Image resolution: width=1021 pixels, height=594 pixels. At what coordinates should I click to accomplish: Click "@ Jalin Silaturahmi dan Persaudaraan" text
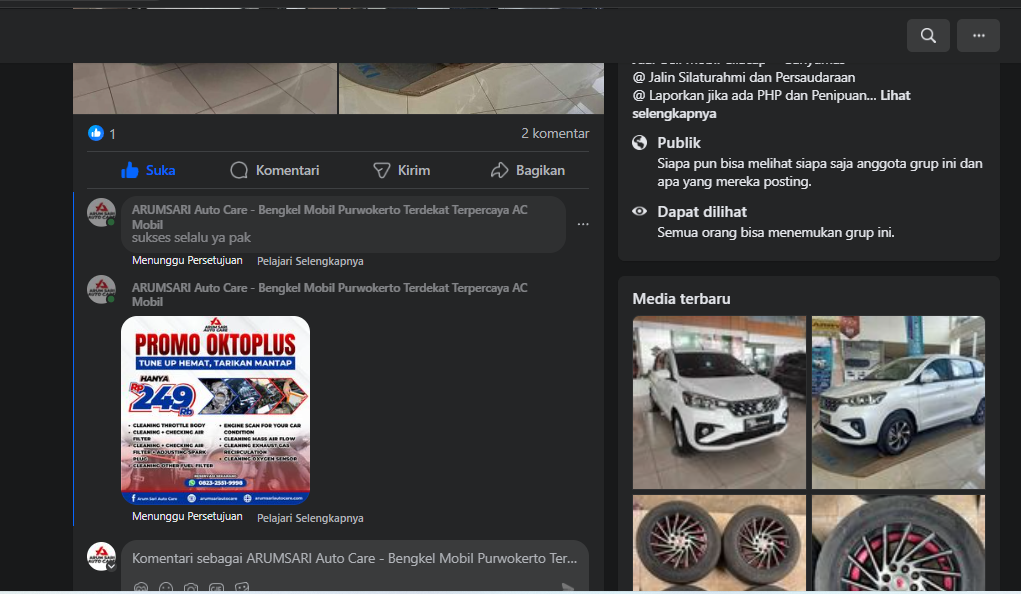coord(744,78)
